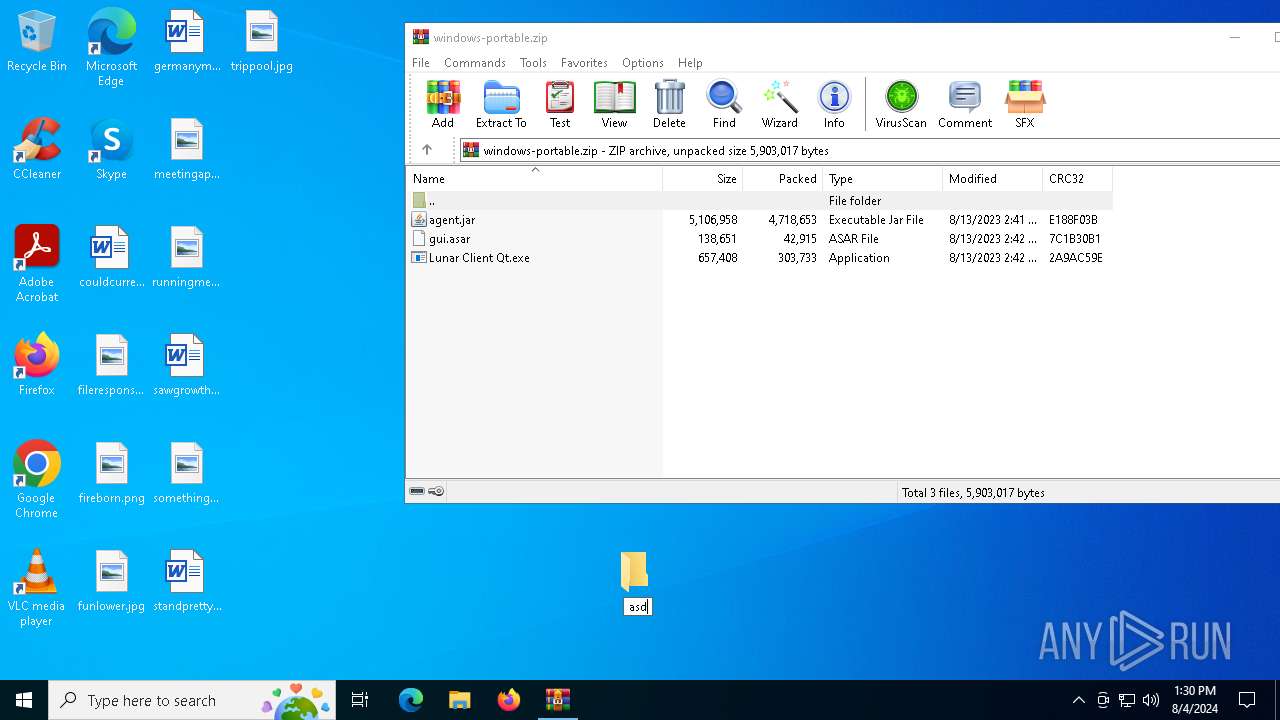1280x720 pixels.
Task: Open File Explorer from taskbar
Action: pyautogui.click(x=459, y=700)
